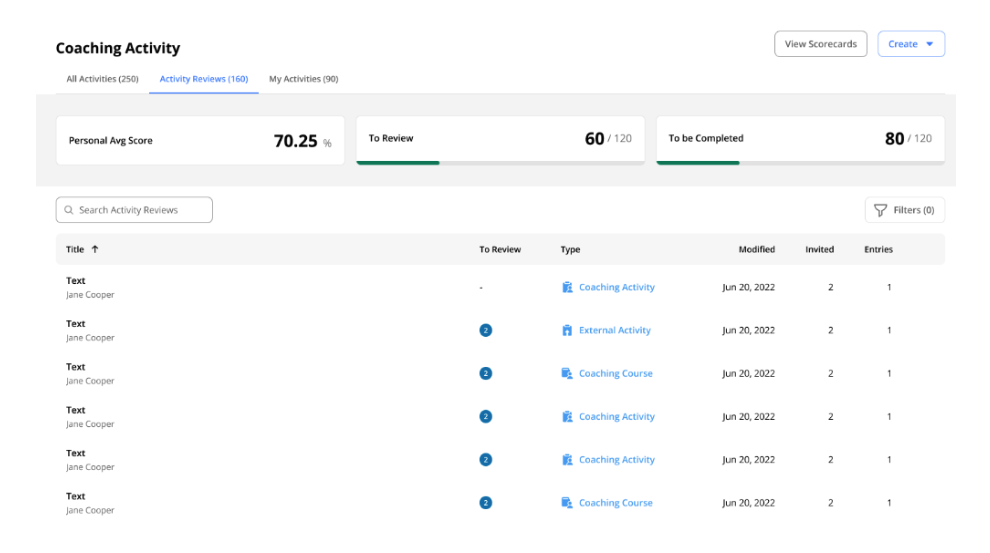990x553 pixels.
Task: Click the To be Completed progress bar
Action: click(x=801, y=163)
